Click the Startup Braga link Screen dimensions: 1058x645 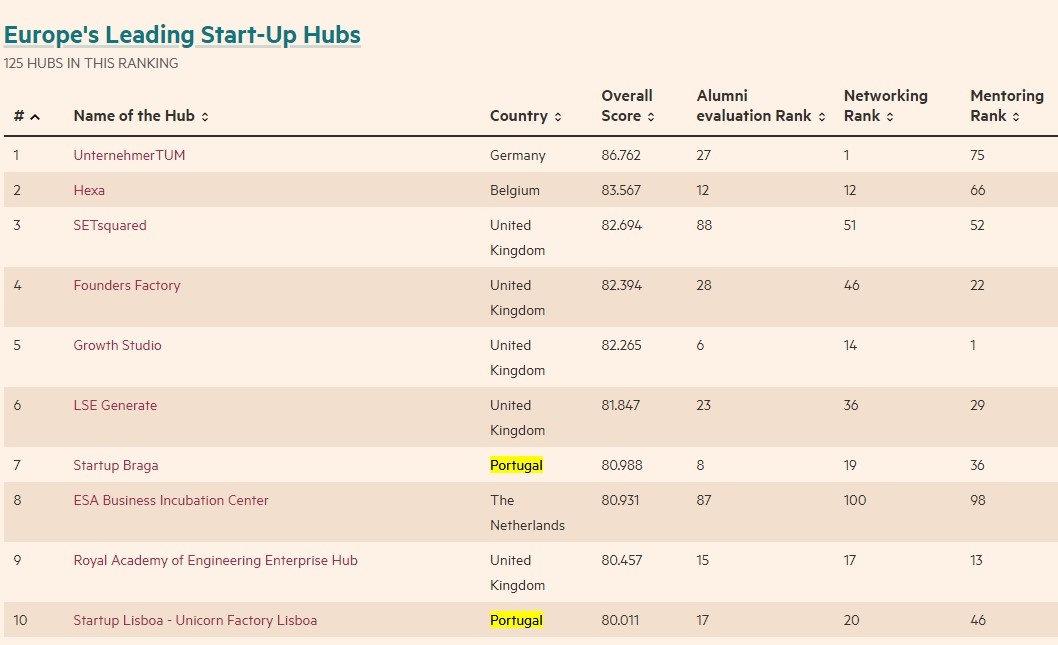coord(116,465)
